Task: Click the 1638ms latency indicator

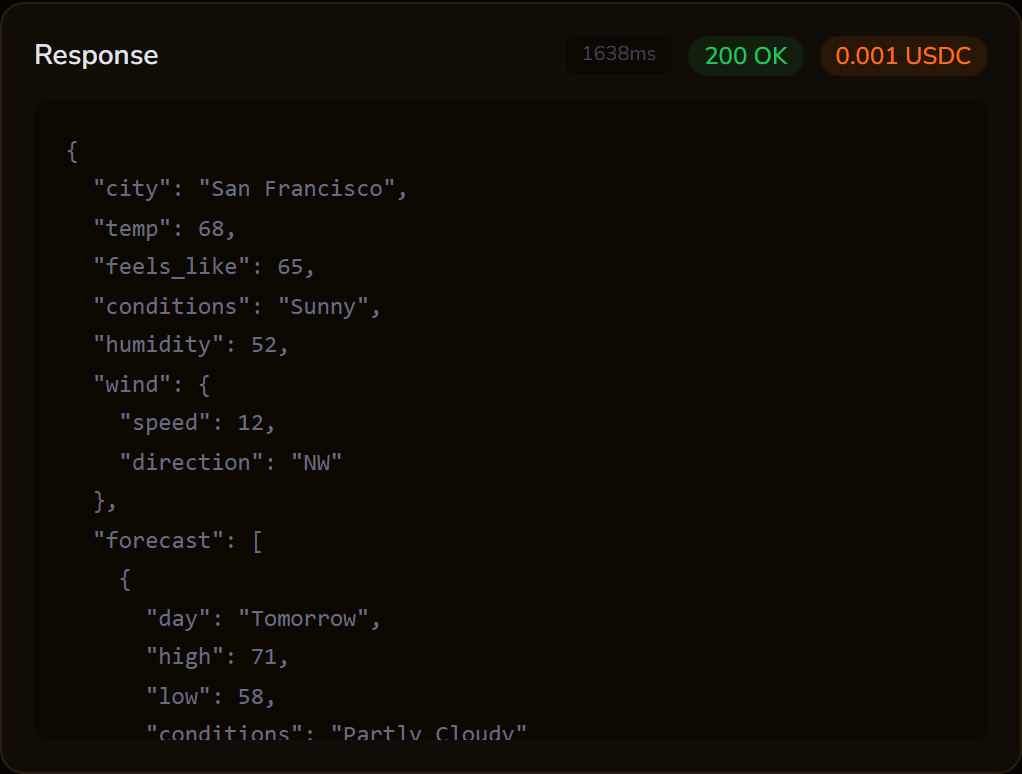Action: pos(618,55)
